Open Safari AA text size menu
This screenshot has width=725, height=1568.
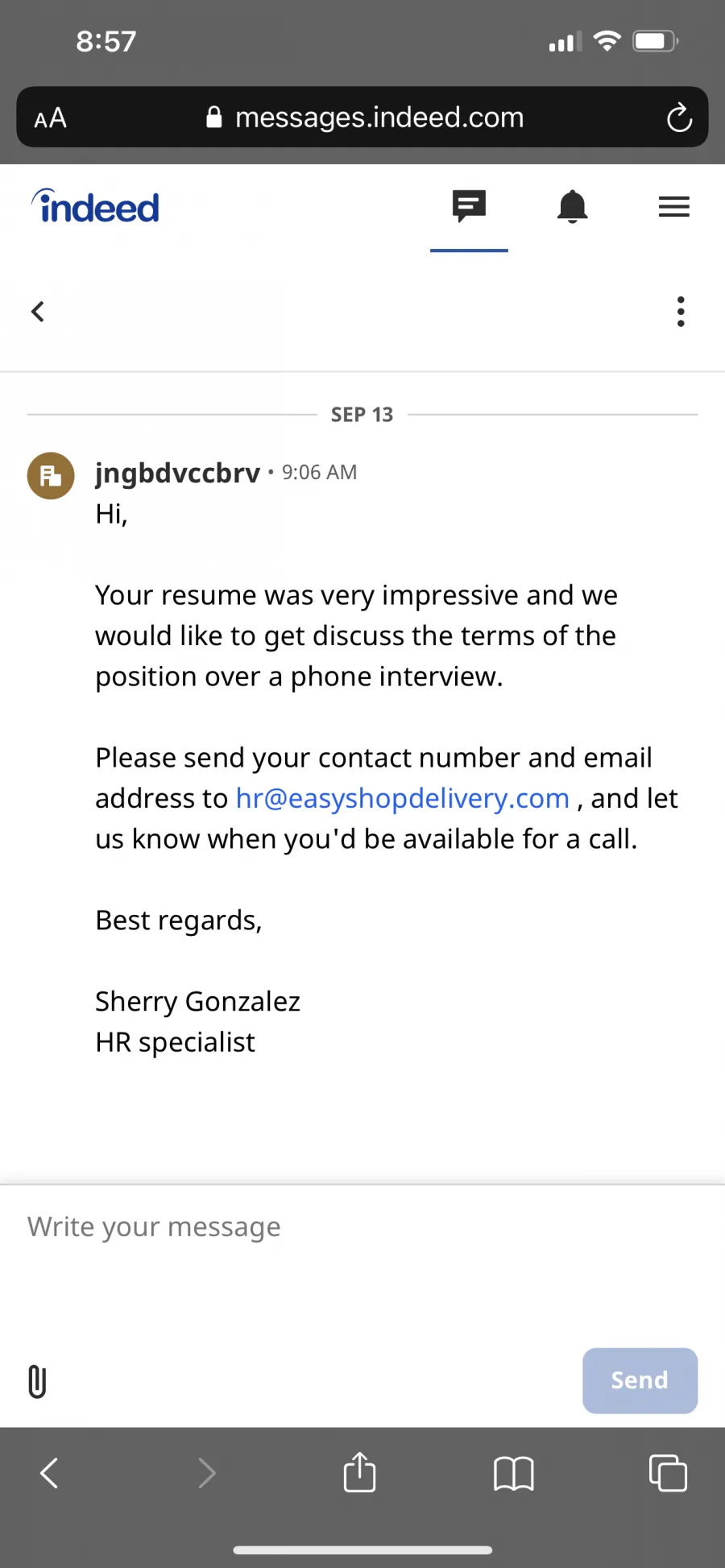[50, 118]
